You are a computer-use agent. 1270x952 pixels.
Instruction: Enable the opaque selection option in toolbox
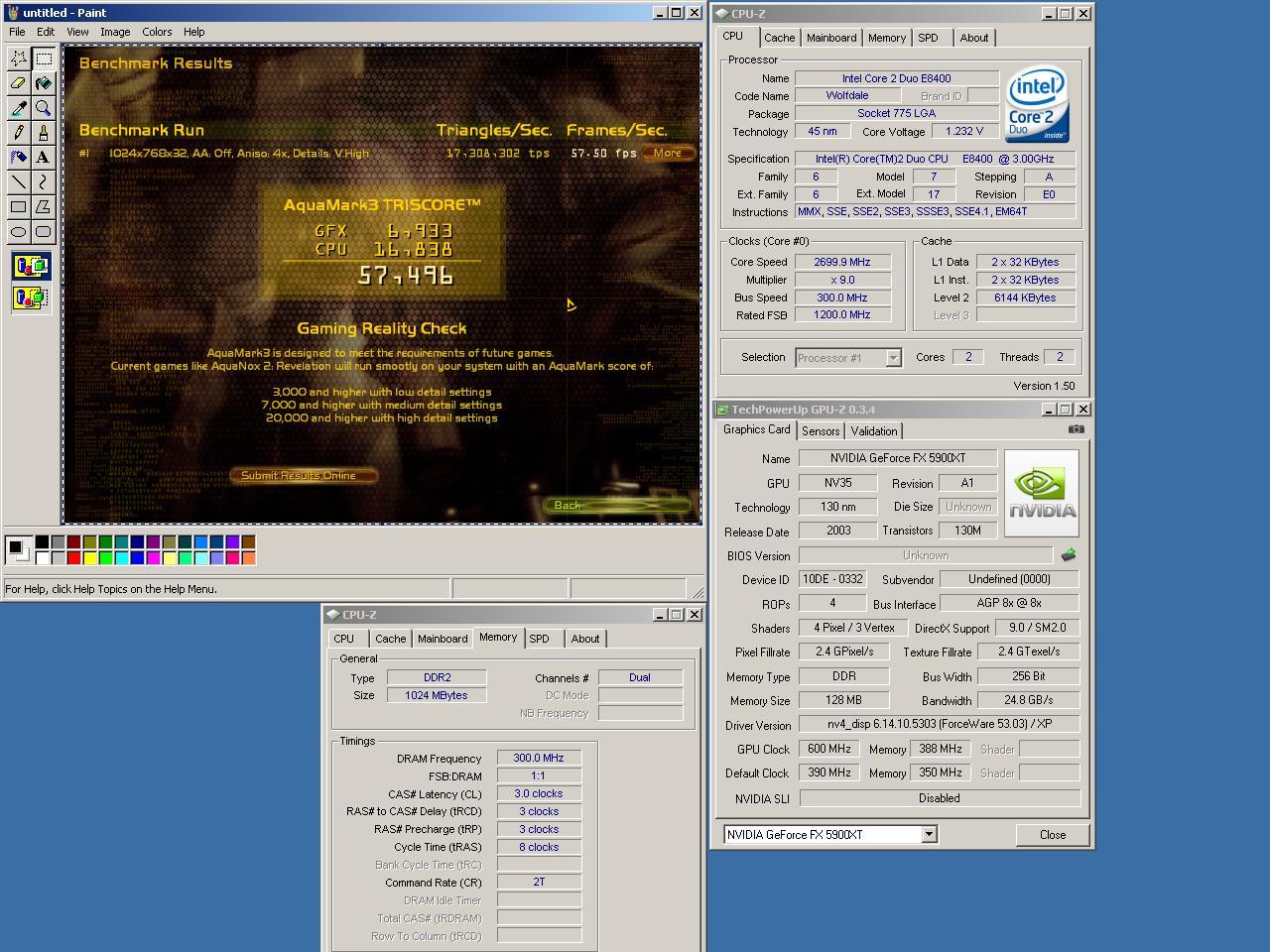[31, 267]
